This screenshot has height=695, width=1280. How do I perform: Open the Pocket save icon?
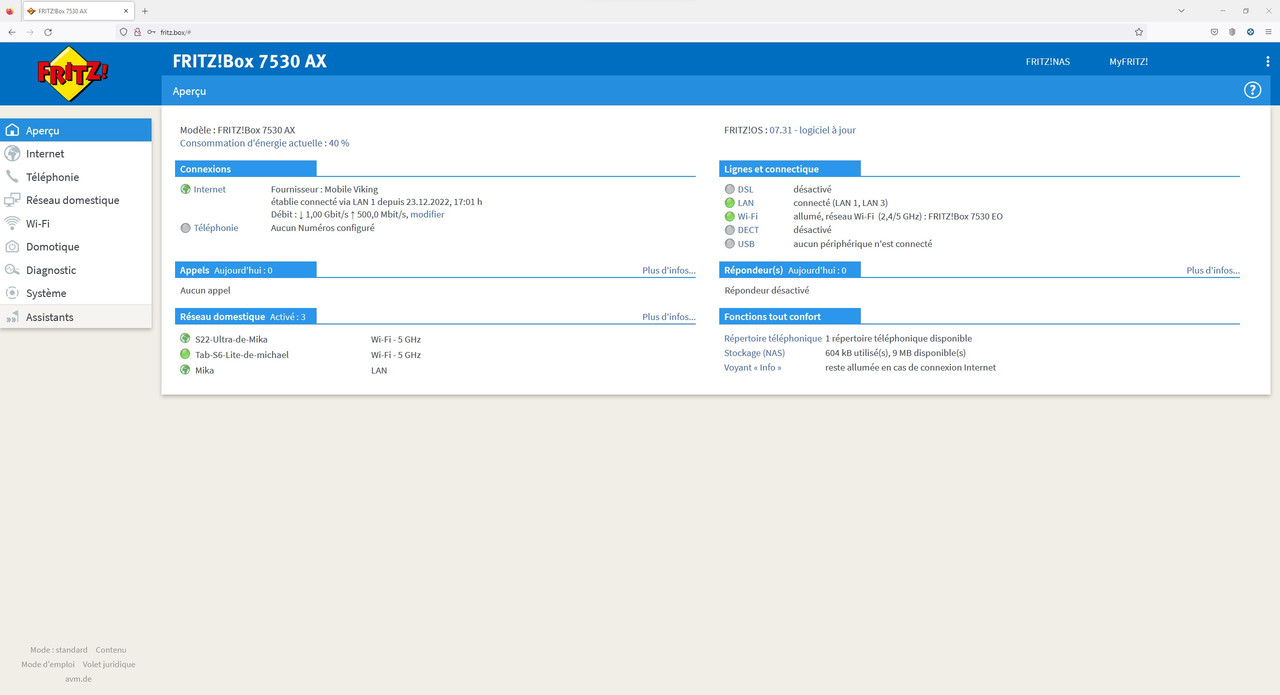[1214, 32]
